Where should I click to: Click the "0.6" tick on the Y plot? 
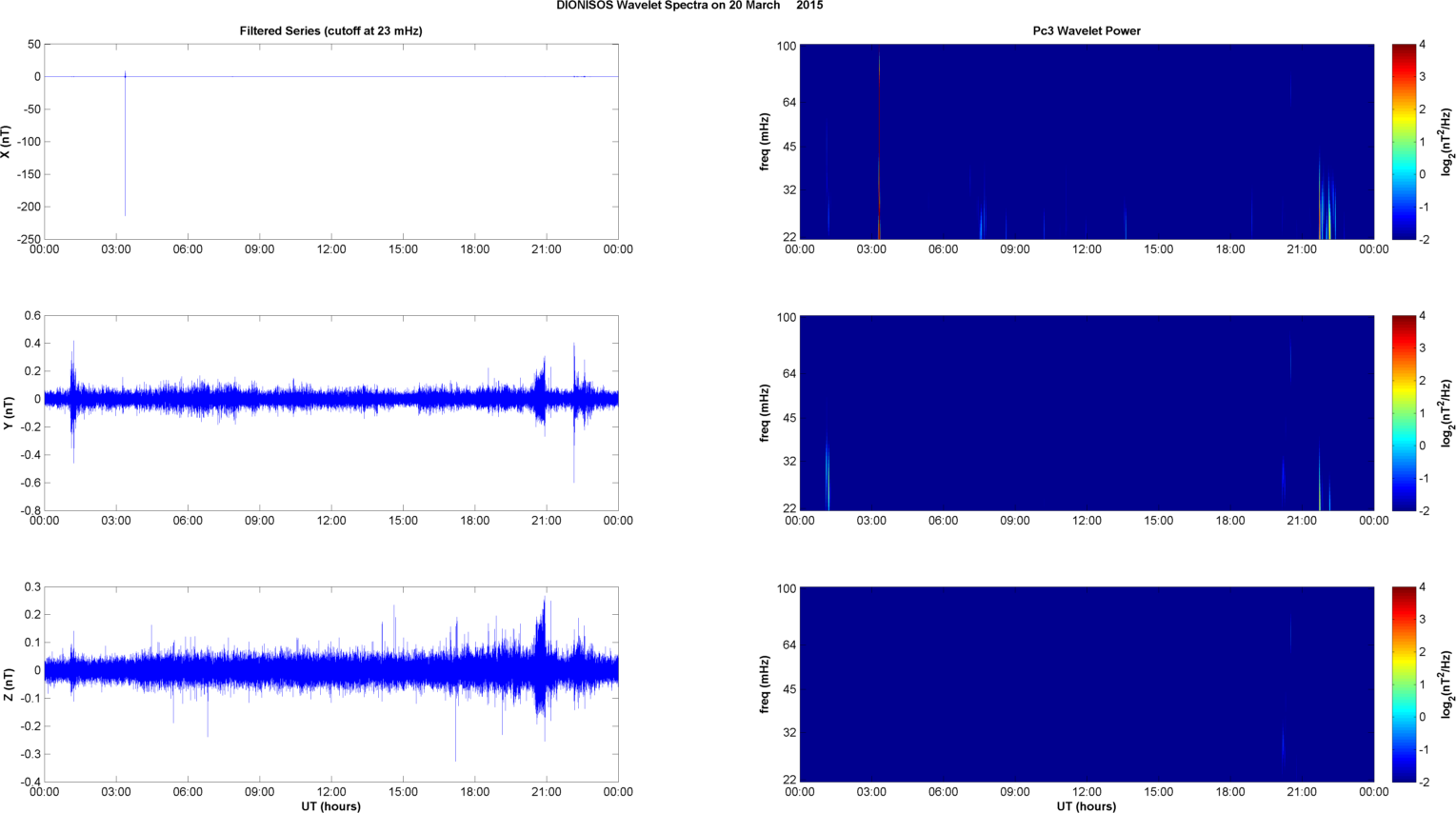[32, 316]
